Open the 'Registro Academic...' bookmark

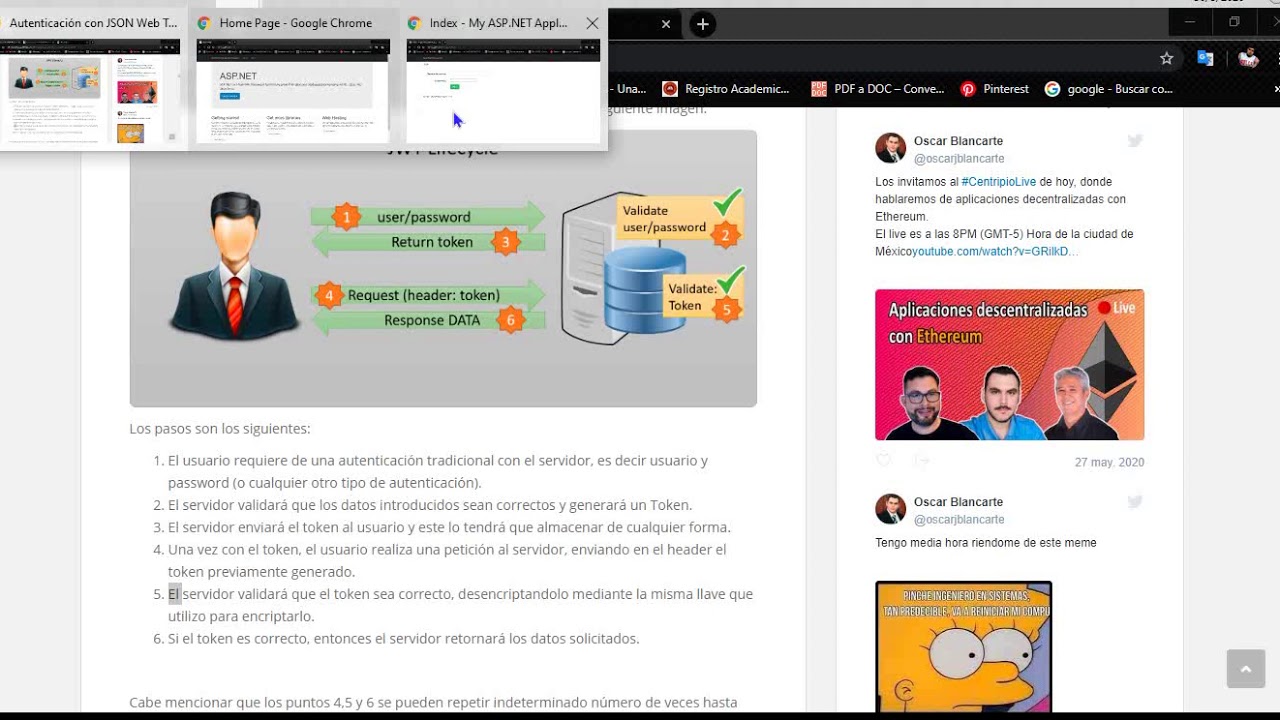(x=725, y=89)
